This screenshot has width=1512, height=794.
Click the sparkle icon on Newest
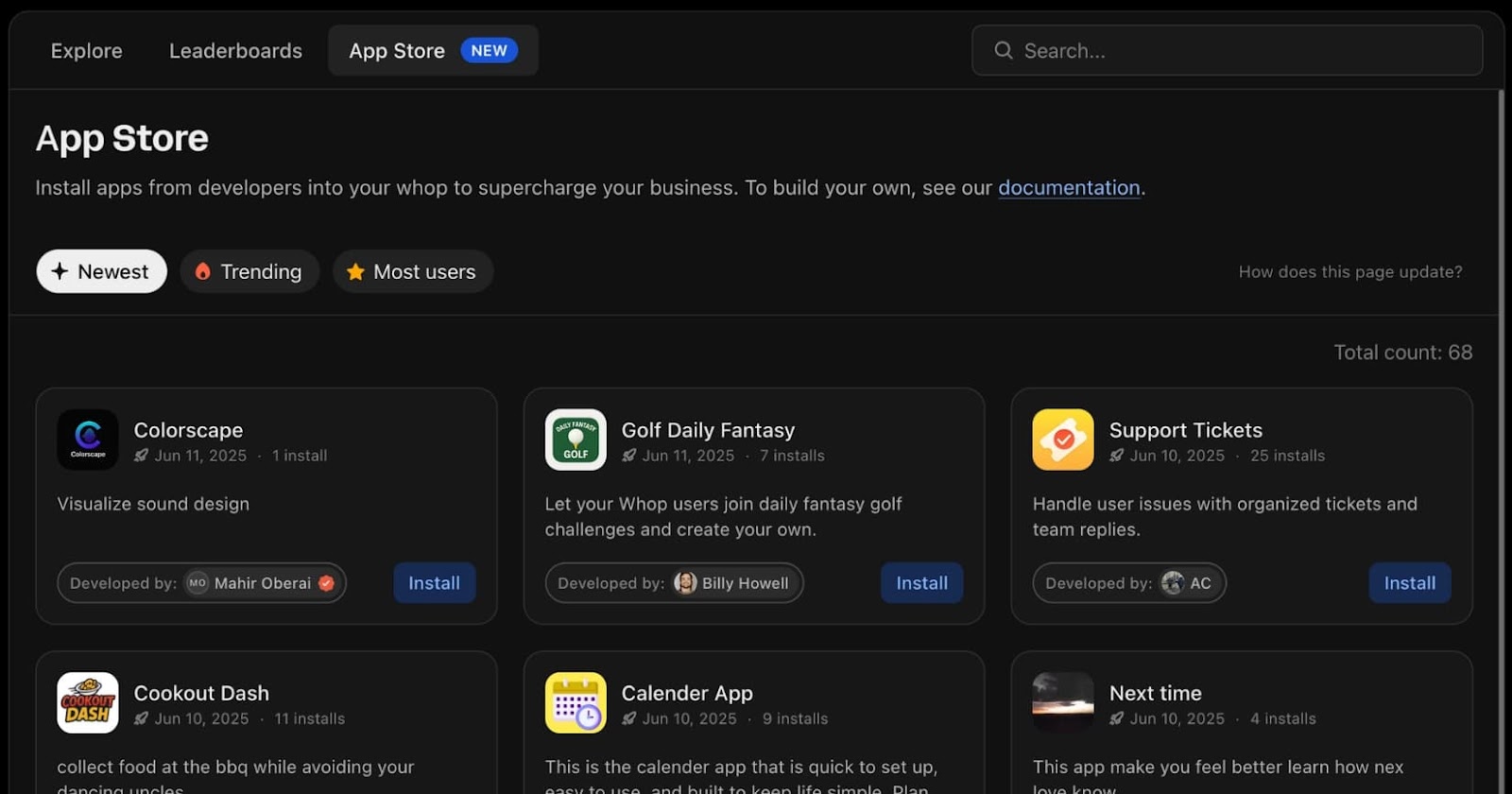60,271
